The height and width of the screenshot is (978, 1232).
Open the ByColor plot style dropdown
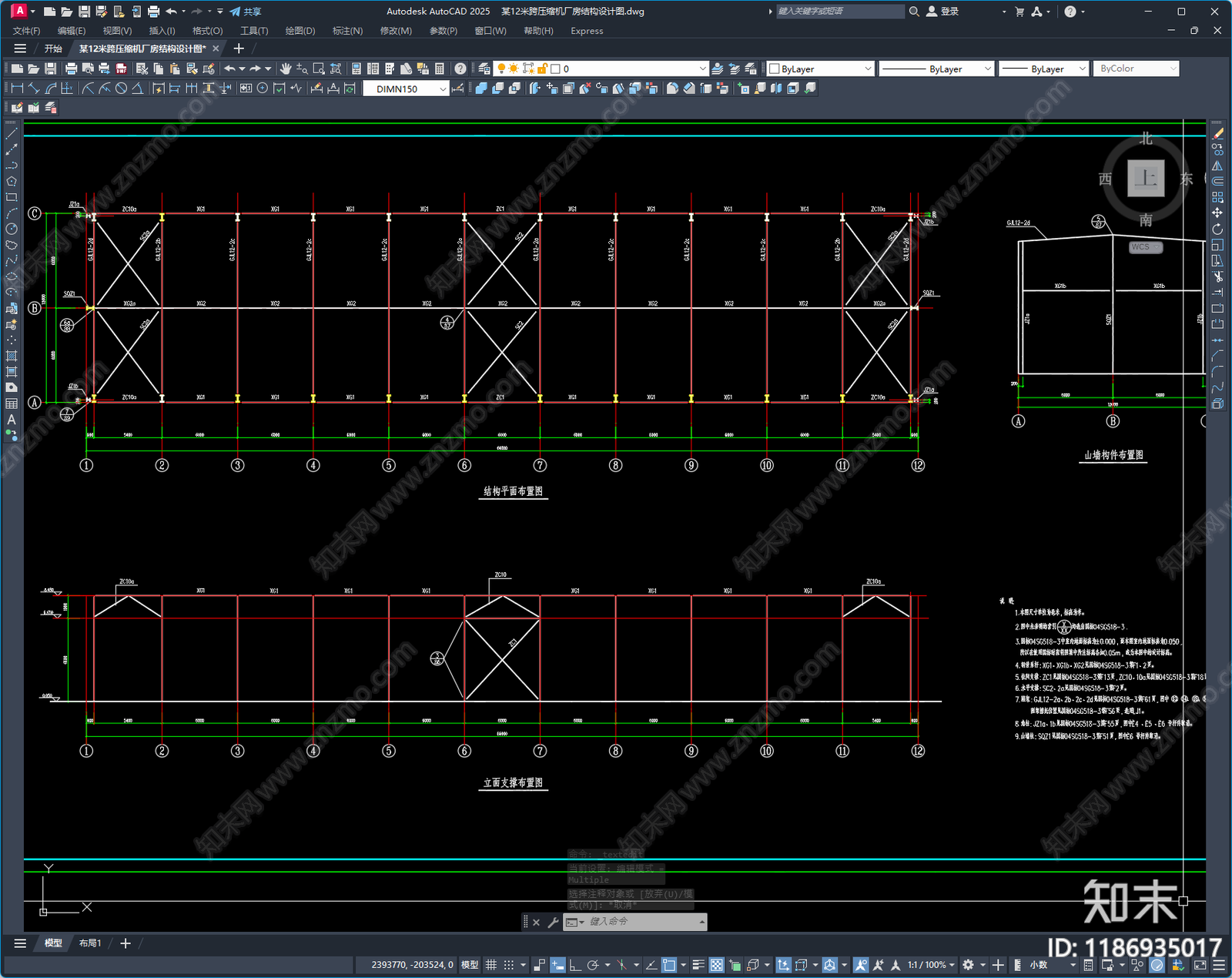(1137, 69)
